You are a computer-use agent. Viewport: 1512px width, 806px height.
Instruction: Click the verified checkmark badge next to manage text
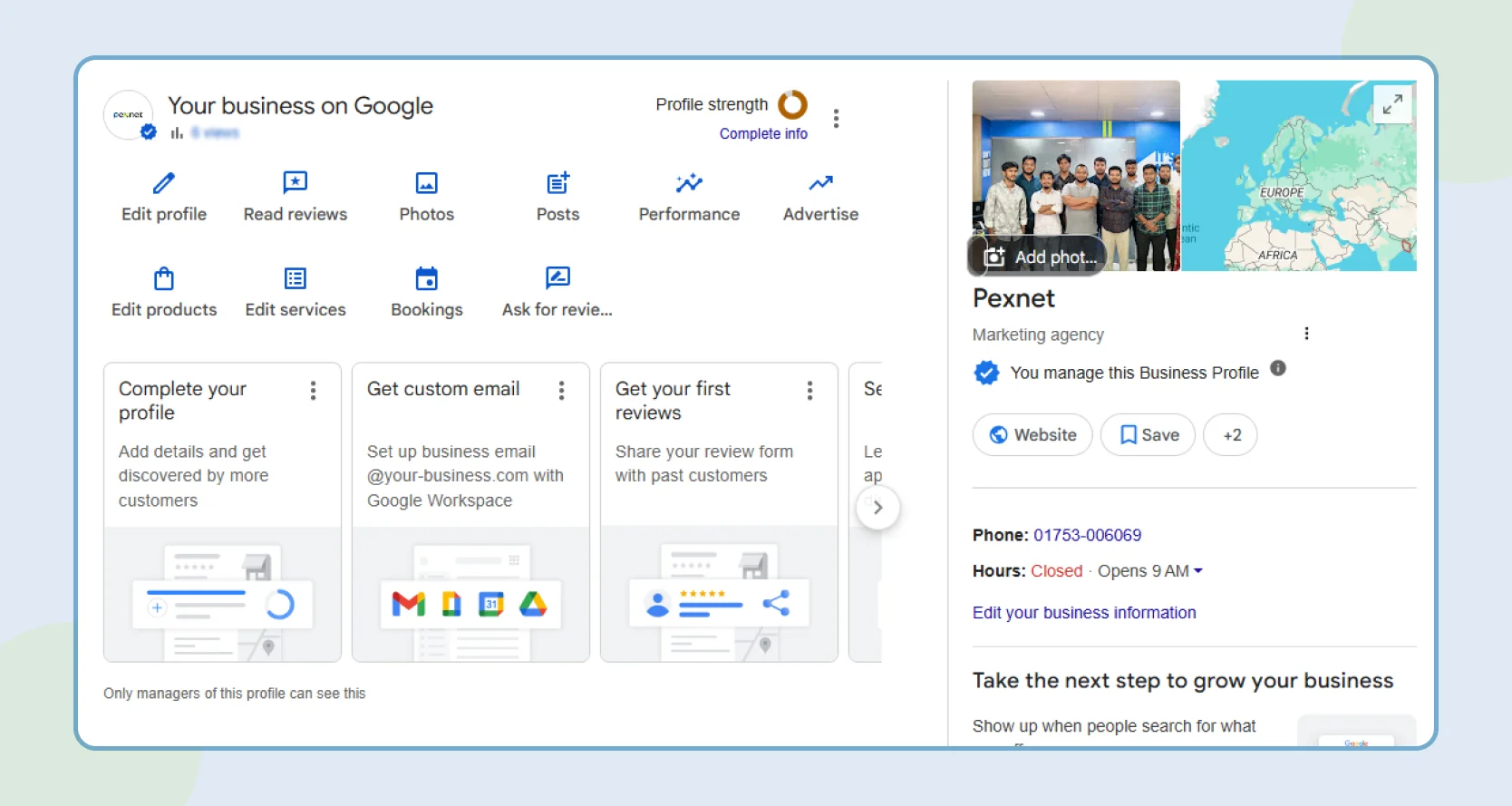pyautogui.click(x=986, y=373)
